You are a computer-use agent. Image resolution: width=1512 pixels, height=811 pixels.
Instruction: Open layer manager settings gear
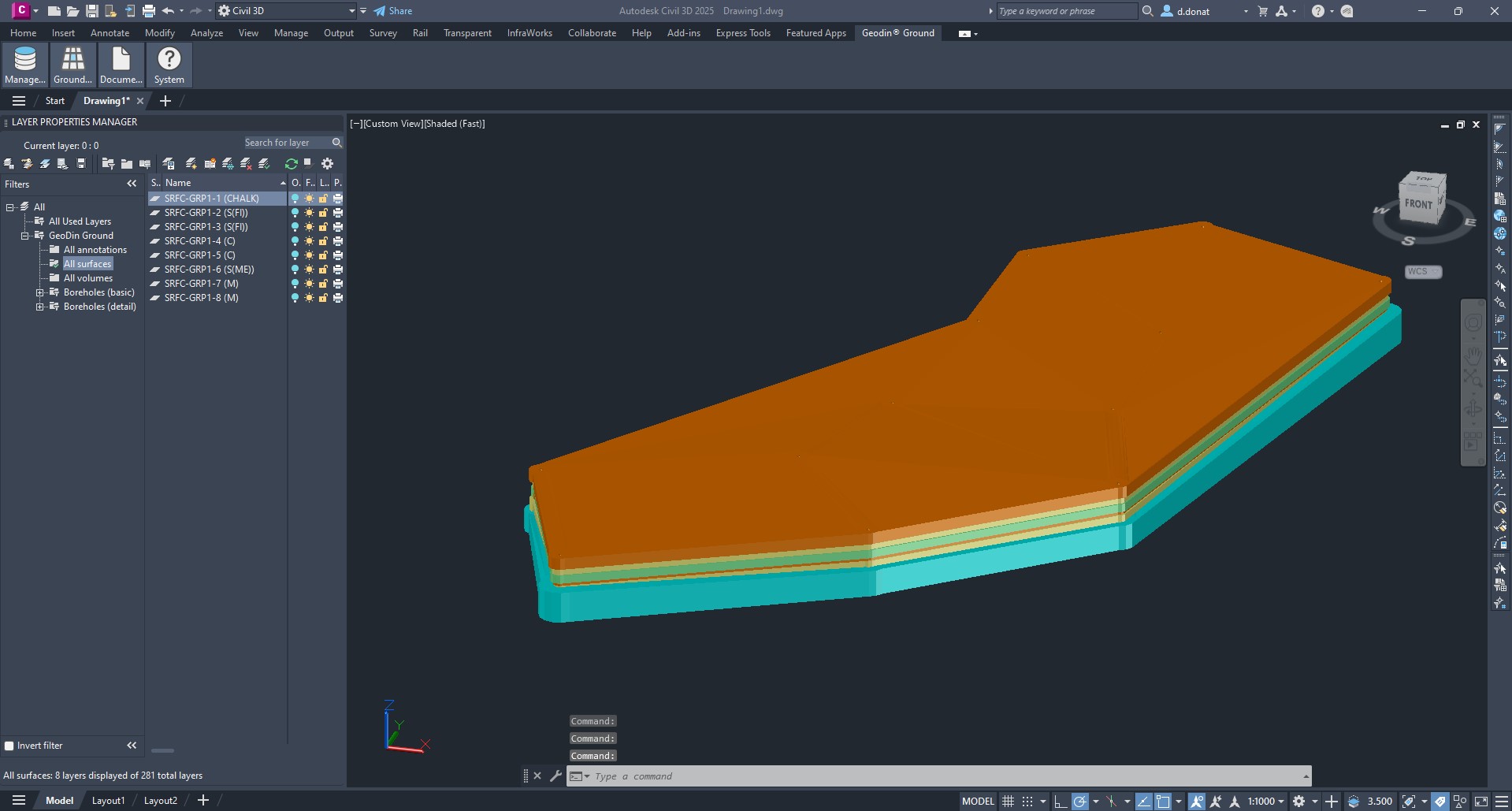tap(327, 164)
